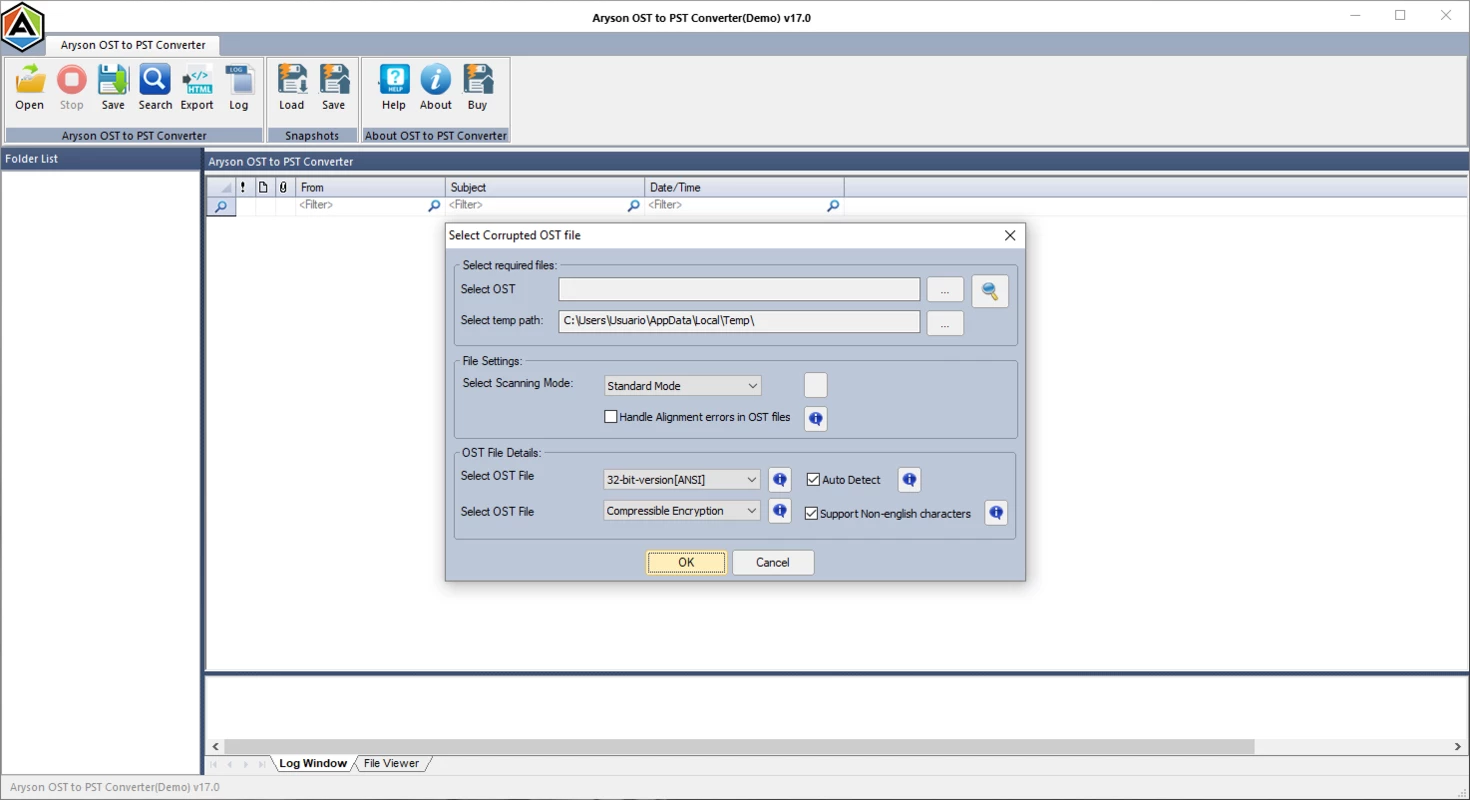The image size is (1470, 800).
Task: Sort by the From column header
Action: pos(370,187)
